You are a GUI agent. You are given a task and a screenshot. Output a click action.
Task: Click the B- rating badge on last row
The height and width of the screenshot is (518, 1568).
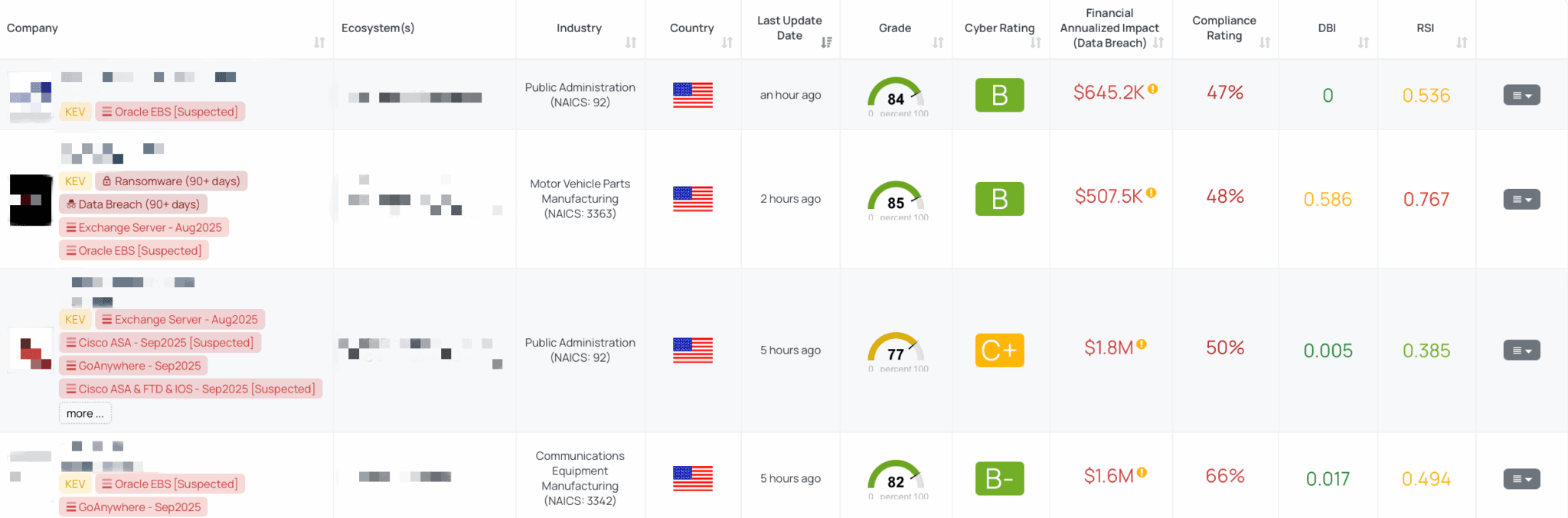(x=999, y=477)
